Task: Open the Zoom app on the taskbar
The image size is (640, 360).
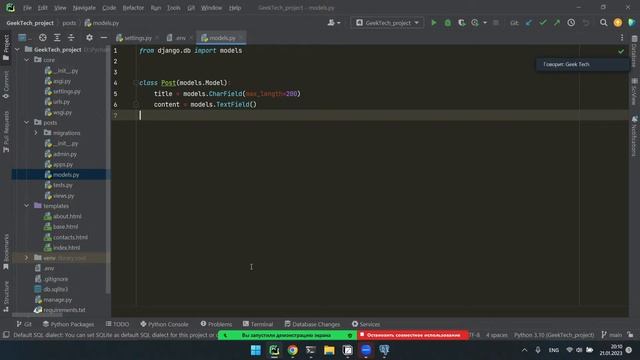Action: click(366, 350)
